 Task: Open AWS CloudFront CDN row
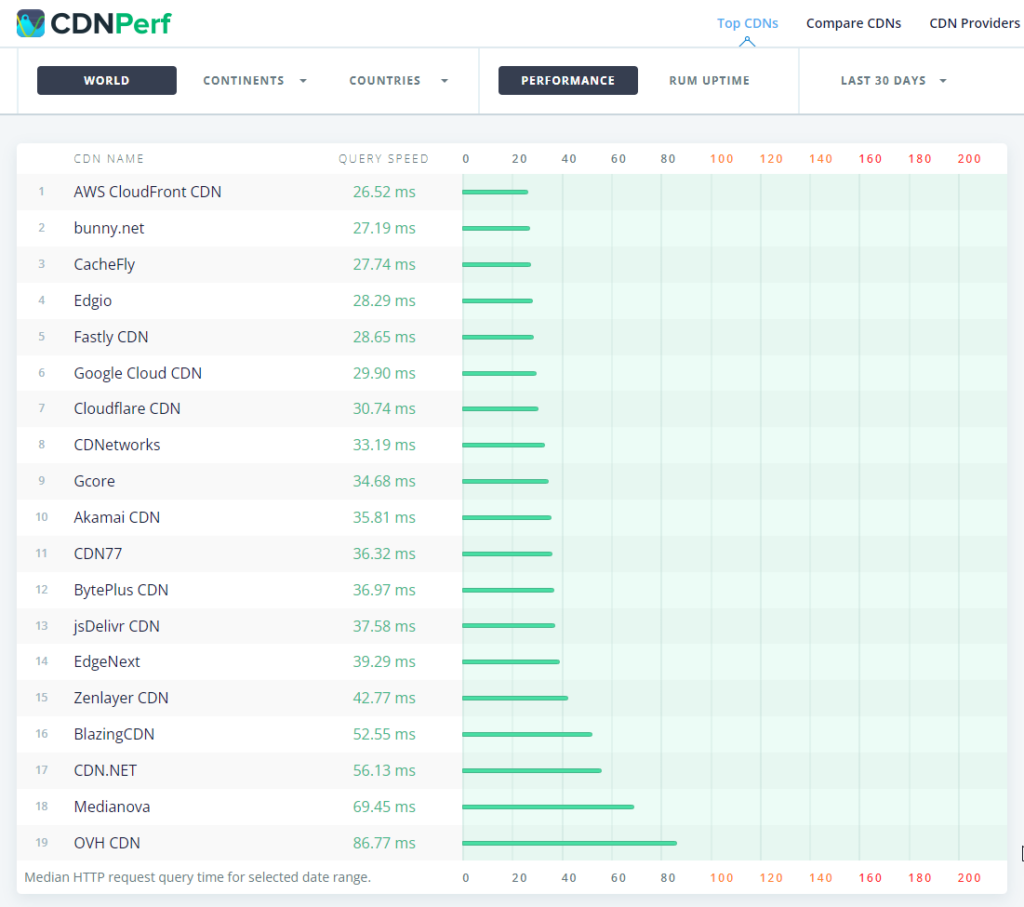click(511, 192)
